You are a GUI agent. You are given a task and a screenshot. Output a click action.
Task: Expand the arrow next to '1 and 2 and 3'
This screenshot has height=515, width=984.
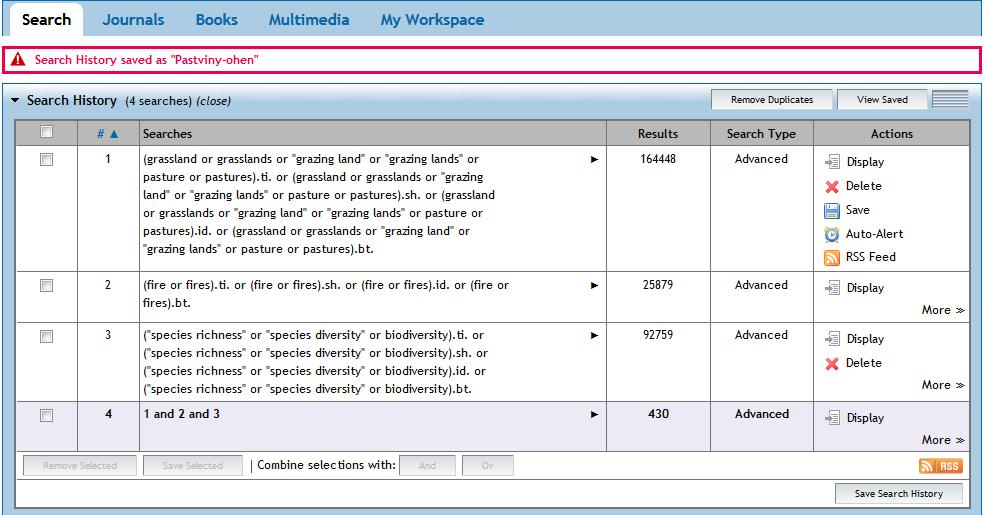click(x=594, y=415)
